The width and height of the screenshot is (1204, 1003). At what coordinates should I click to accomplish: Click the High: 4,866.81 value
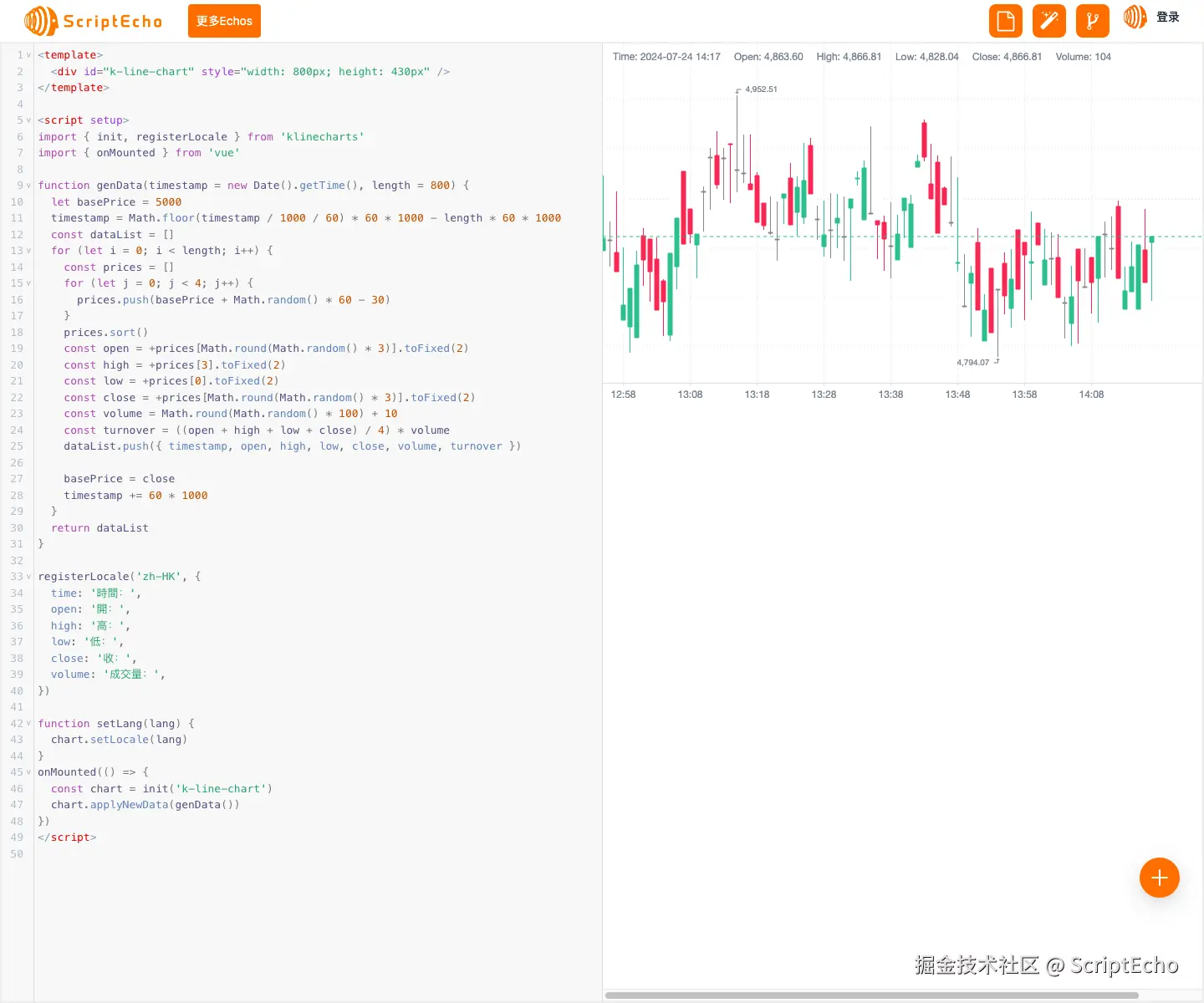click(849, 57)
